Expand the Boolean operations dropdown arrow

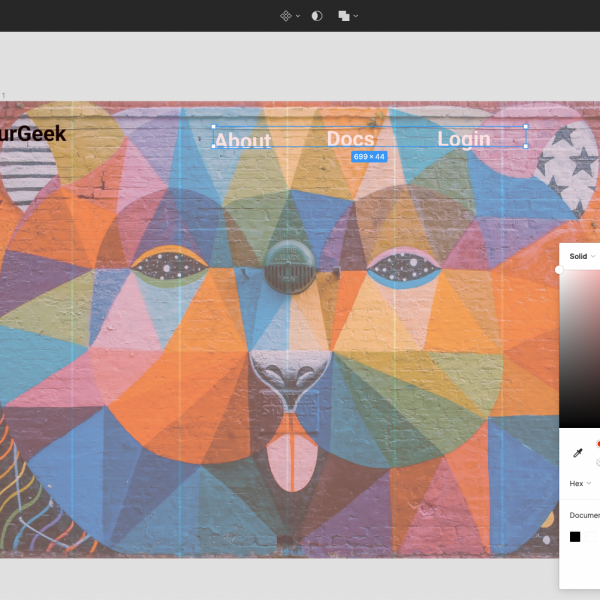356,16
